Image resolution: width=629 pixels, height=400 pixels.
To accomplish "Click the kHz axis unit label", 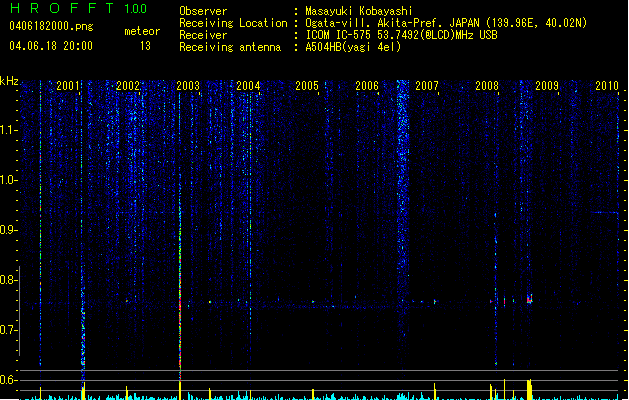I will (9, 81).
